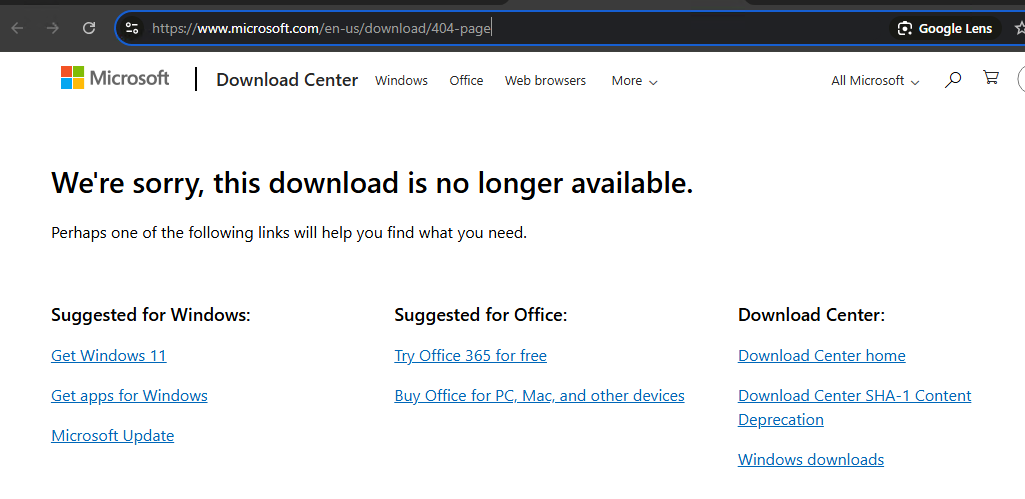Reload the page with refresh icon
Screen dimensions: 1025x499
coord(89,28)
